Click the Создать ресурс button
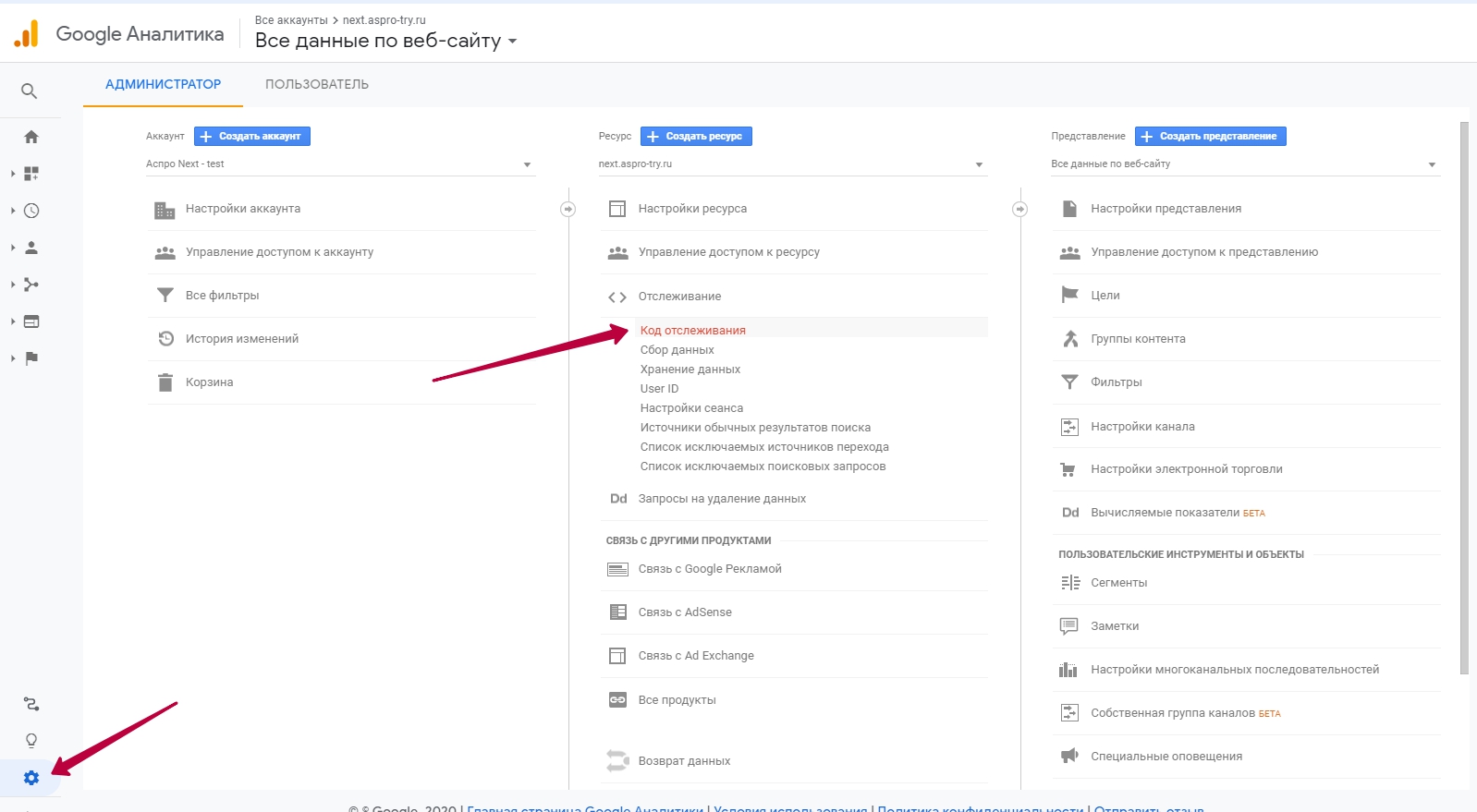Viewport: 1477px width, 812px height. click(x=696, y=137)
